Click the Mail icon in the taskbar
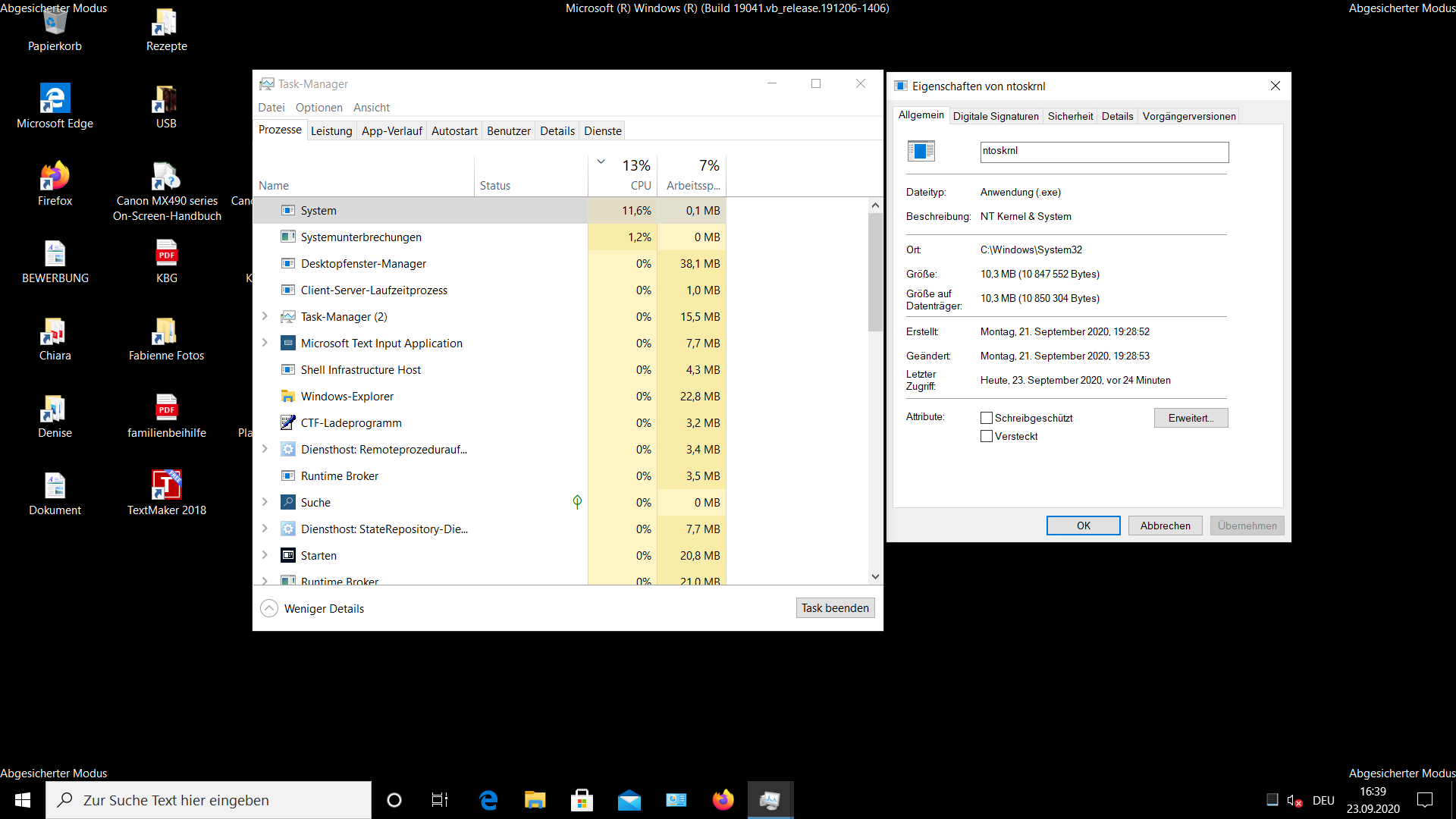 click(629, 800)
